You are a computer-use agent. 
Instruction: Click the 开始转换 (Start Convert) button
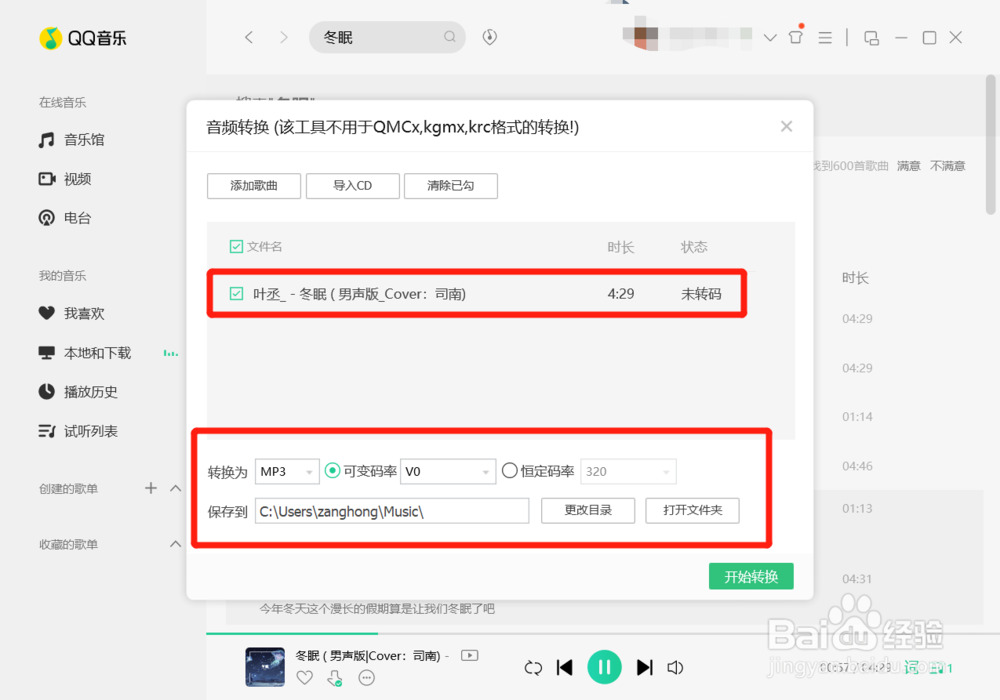click(x=750, y=576)
